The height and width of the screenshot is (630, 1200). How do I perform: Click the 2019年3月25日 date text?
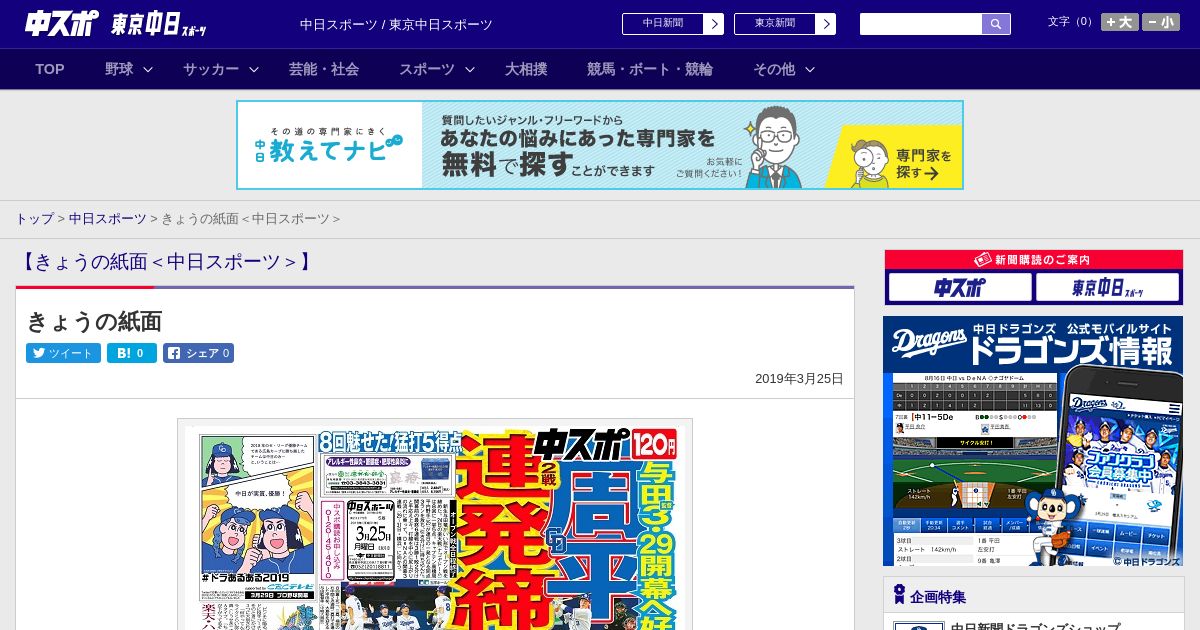(x=799, y=379)
